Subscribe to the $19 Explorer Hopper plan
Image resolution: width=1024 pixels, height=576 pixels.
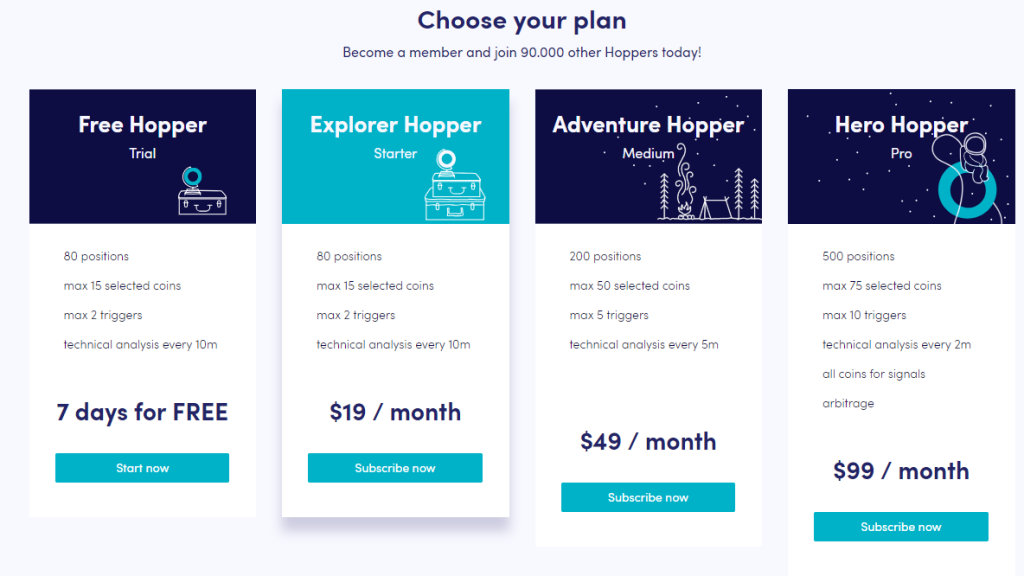click(395, 468)
